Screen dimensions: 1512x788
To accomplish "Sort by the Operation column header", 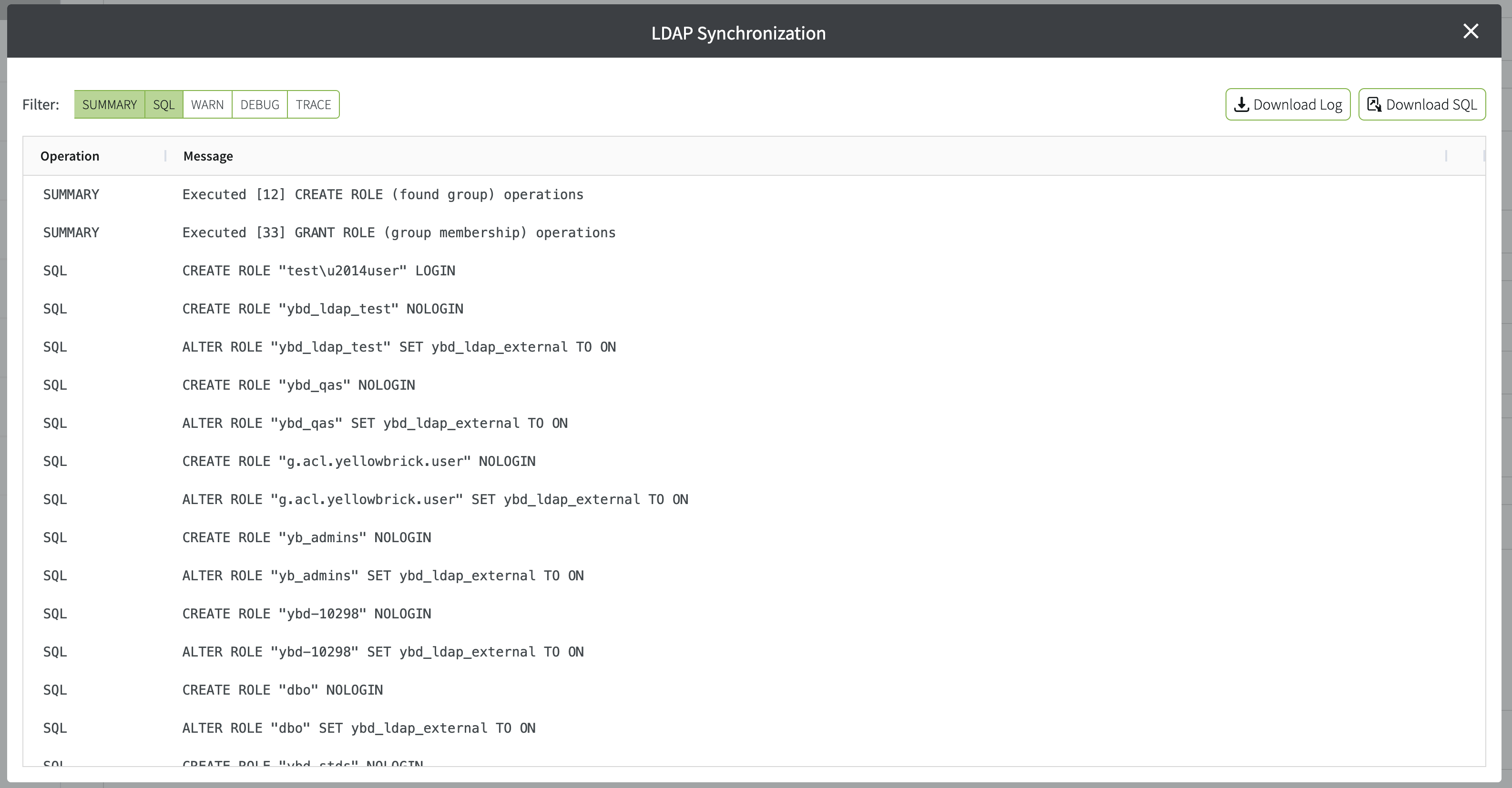I will 70,156.
